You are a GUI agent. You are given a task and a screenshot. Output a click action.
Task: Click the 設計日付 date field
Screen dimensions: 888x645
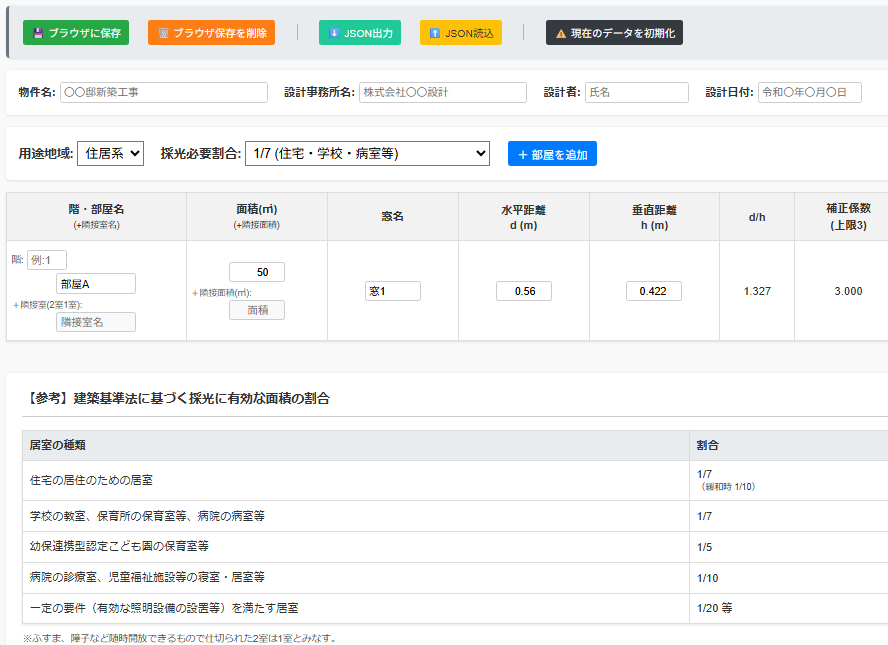point(809,92)
